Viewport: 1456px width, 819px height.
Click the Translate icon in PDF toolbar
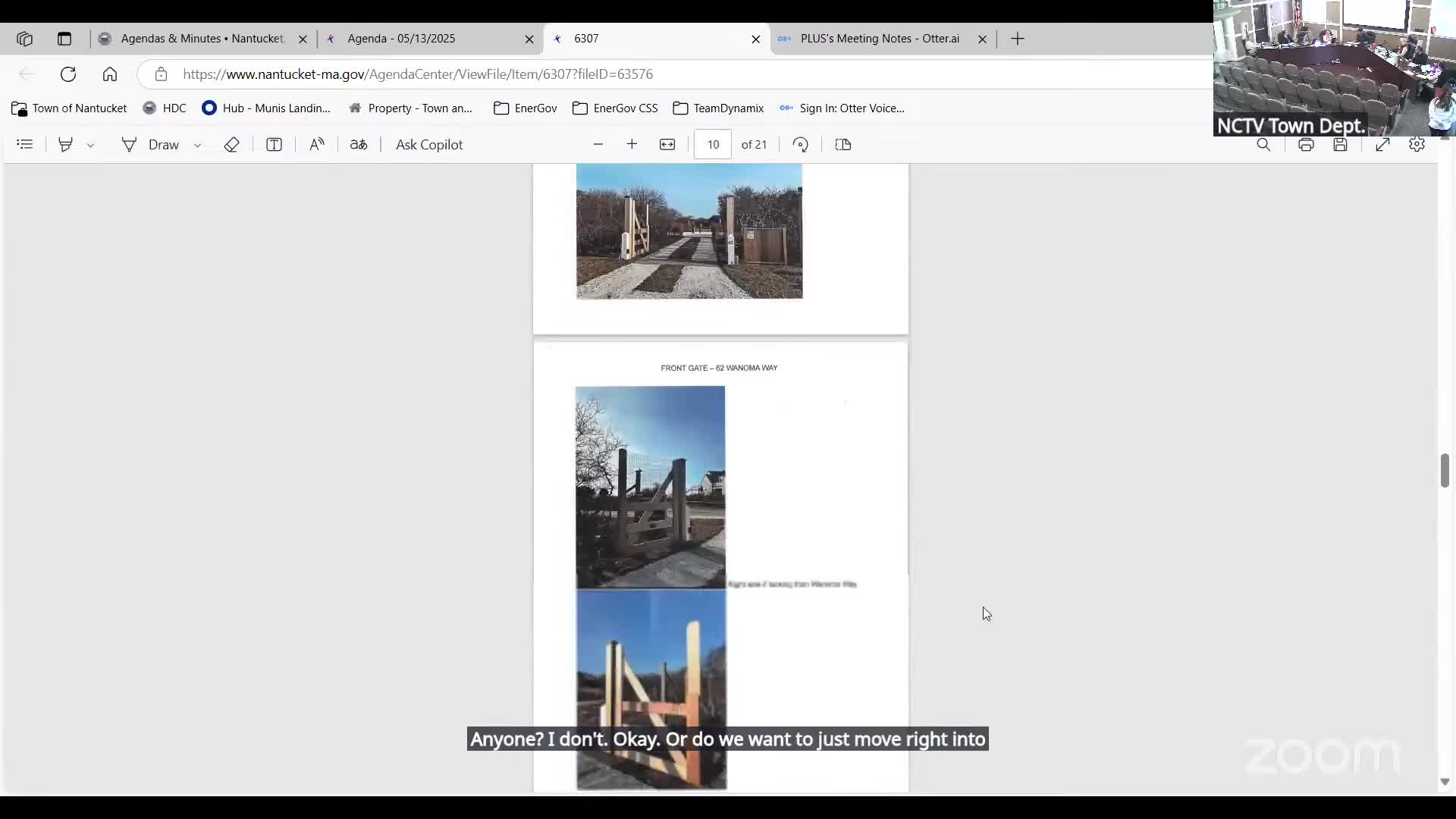click(x=359, y=144)
